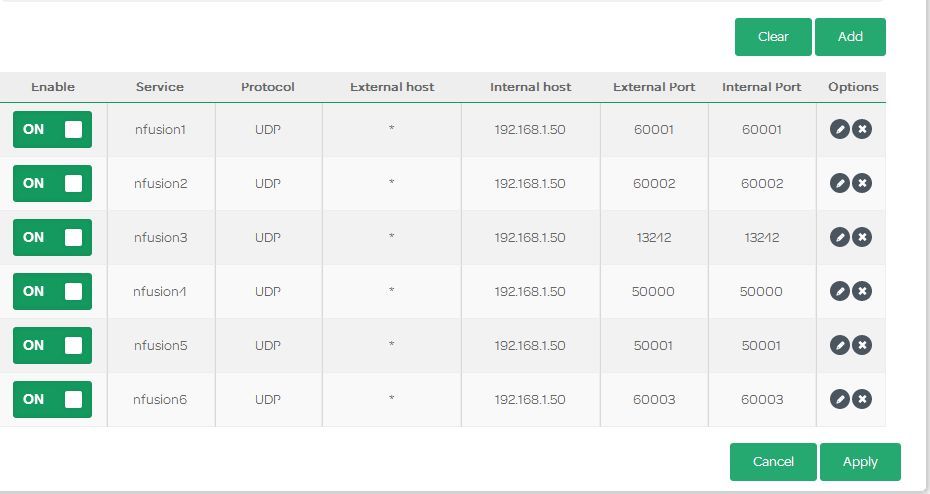The width and height of the screenshot is (930, 494).
Task: Edit the nfusion2 rule with pencil icon
Action: point(840,183)
